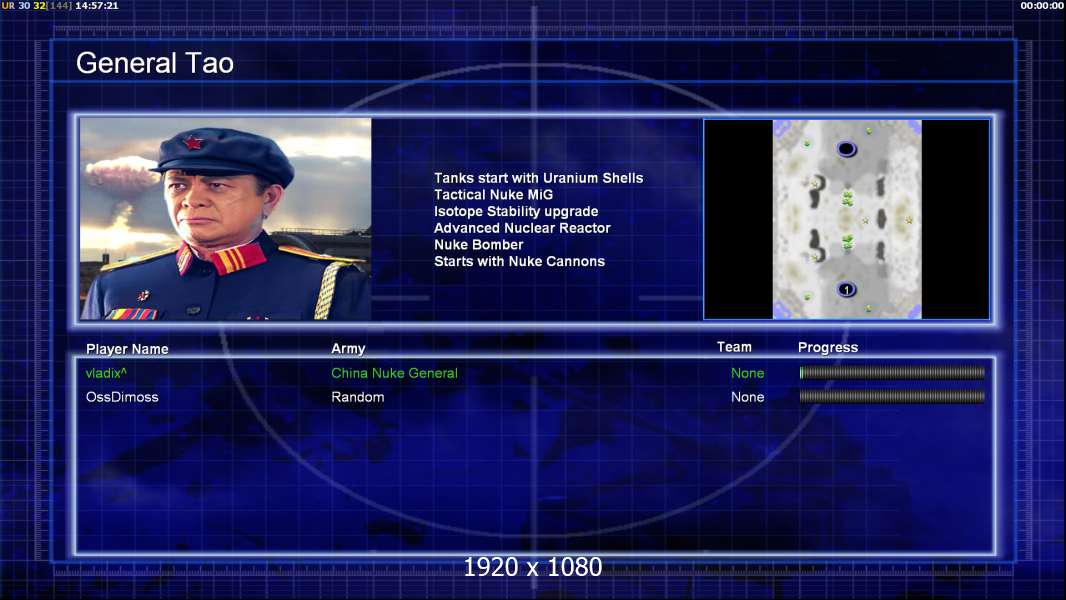Screen dimensions: 1066x600
Task: Click 'Tactical Nuke MiG' text
Action: pyautogui.click(x=494, y=194)
